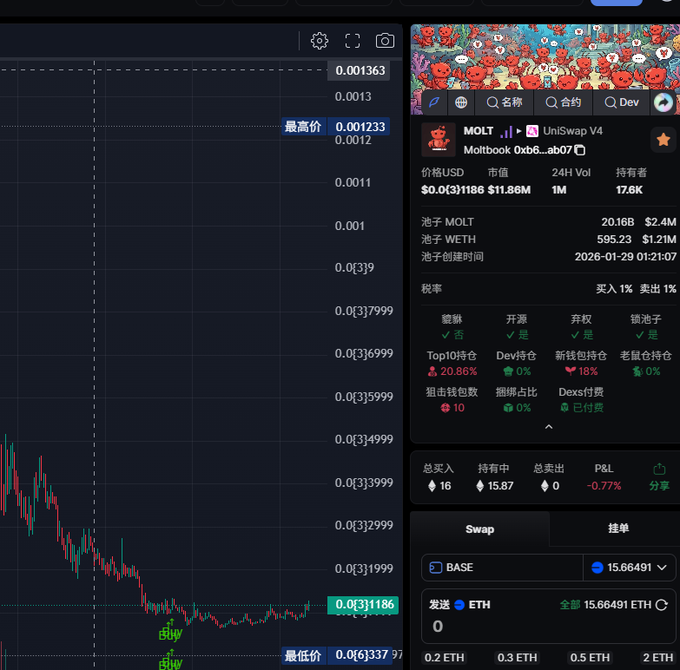The width and height of the screenshot is (680, 670).
Task: Select the 0.5 ETH preset amount
Action: [x=591, y=657]
